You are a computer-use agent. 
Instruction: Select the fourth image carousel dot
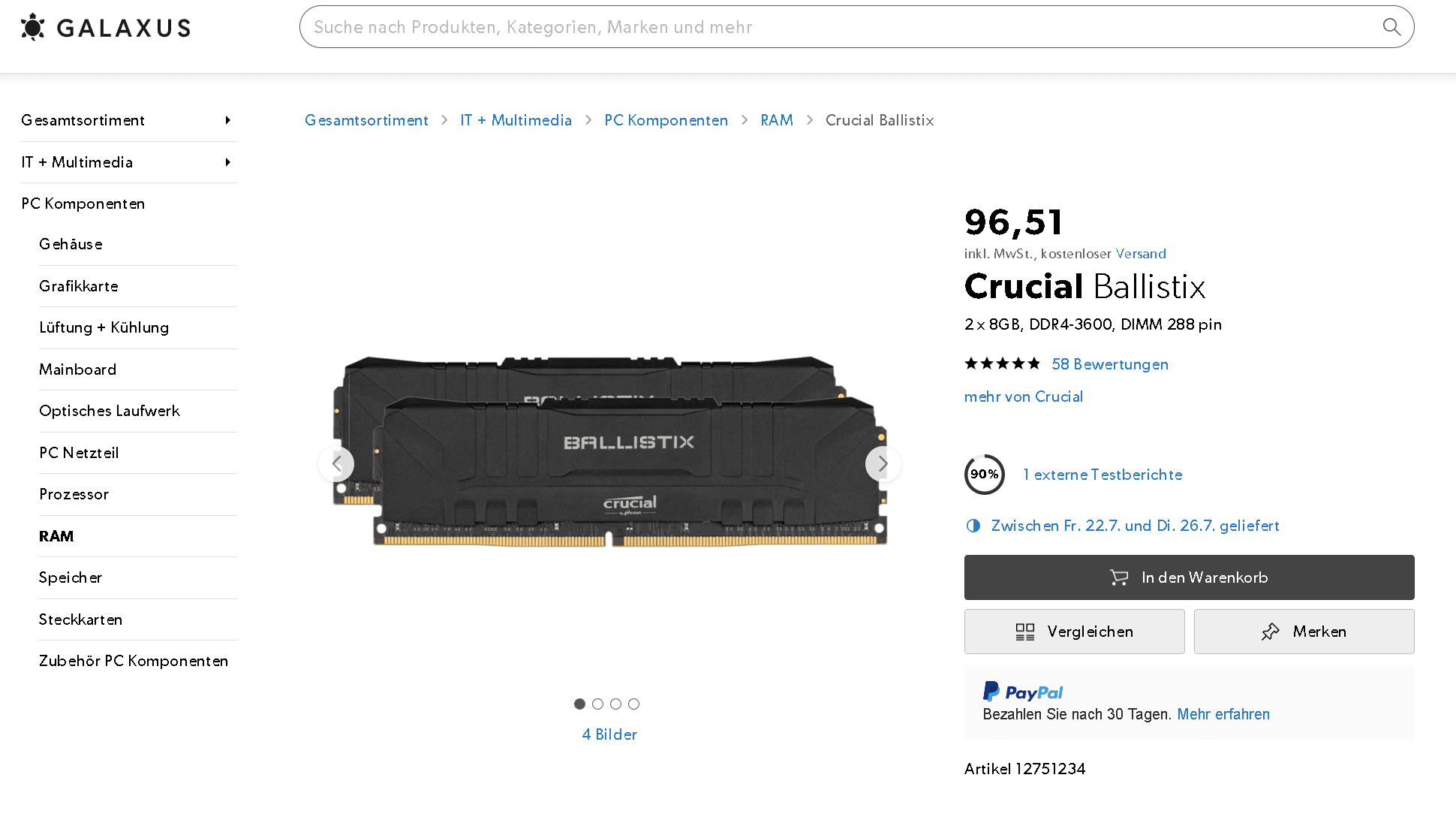(633, 704)
